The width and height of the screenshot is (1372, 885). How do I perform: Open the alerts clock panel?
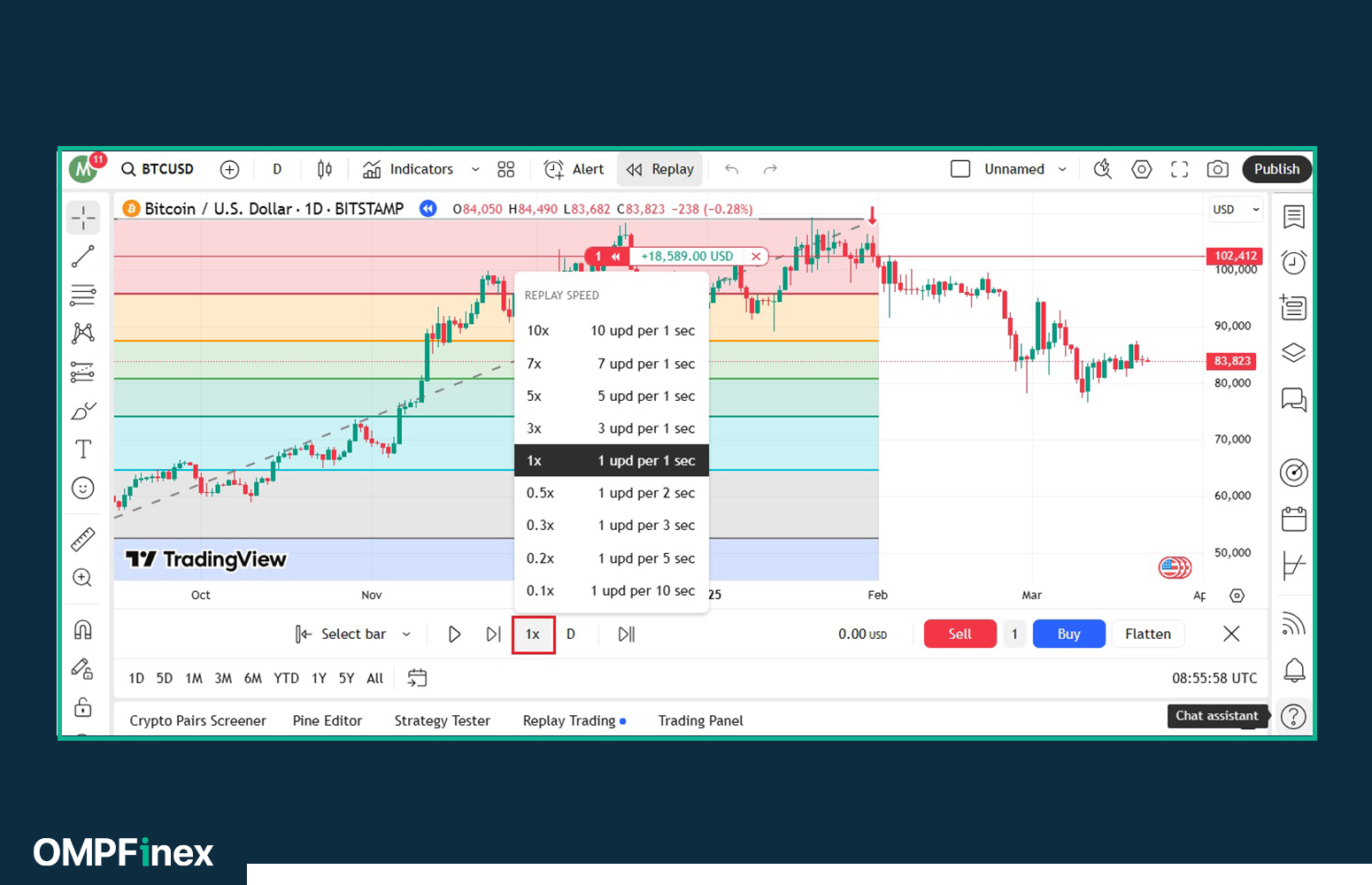[1294, 262]
